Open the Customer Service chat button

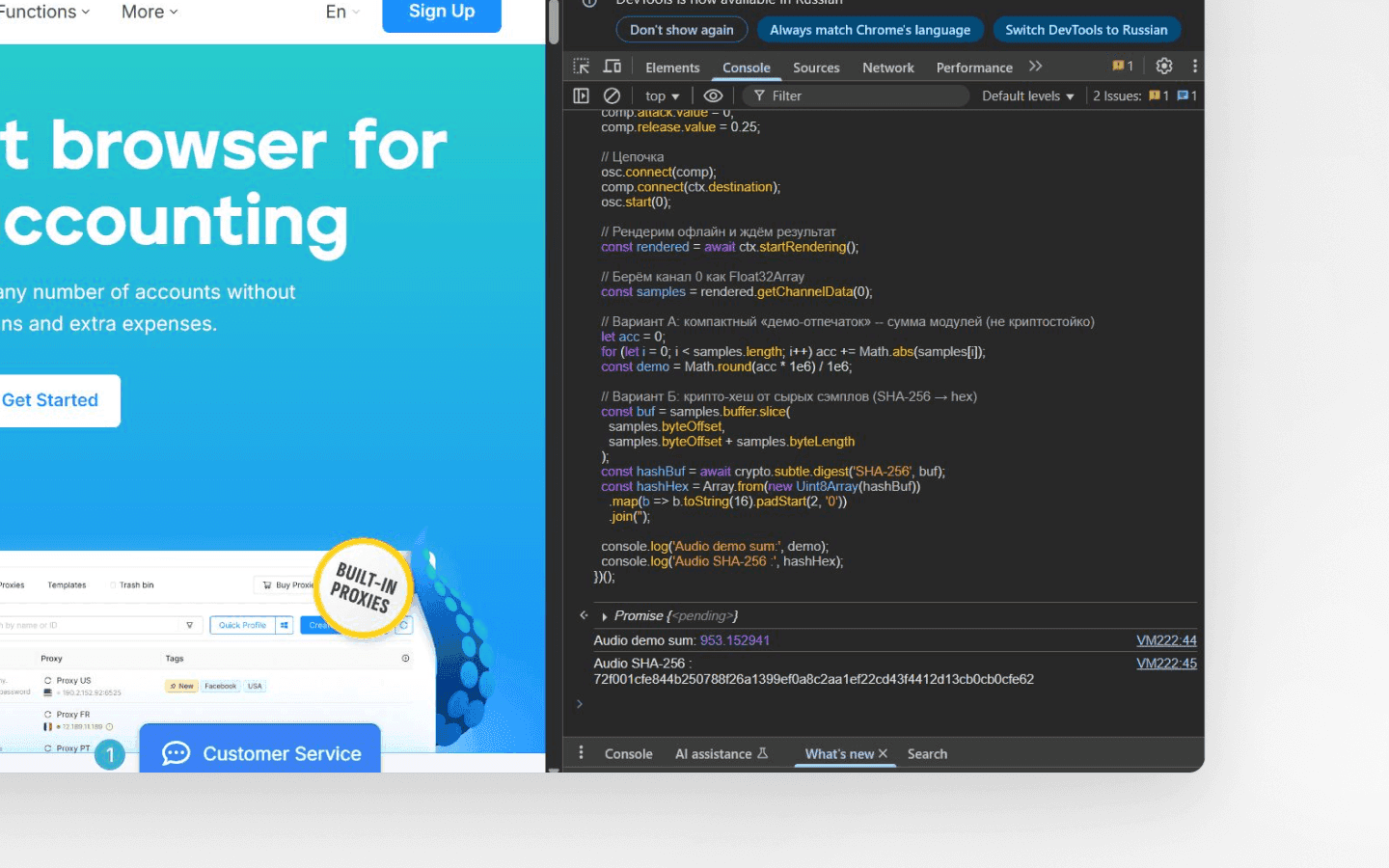(260, 749)
